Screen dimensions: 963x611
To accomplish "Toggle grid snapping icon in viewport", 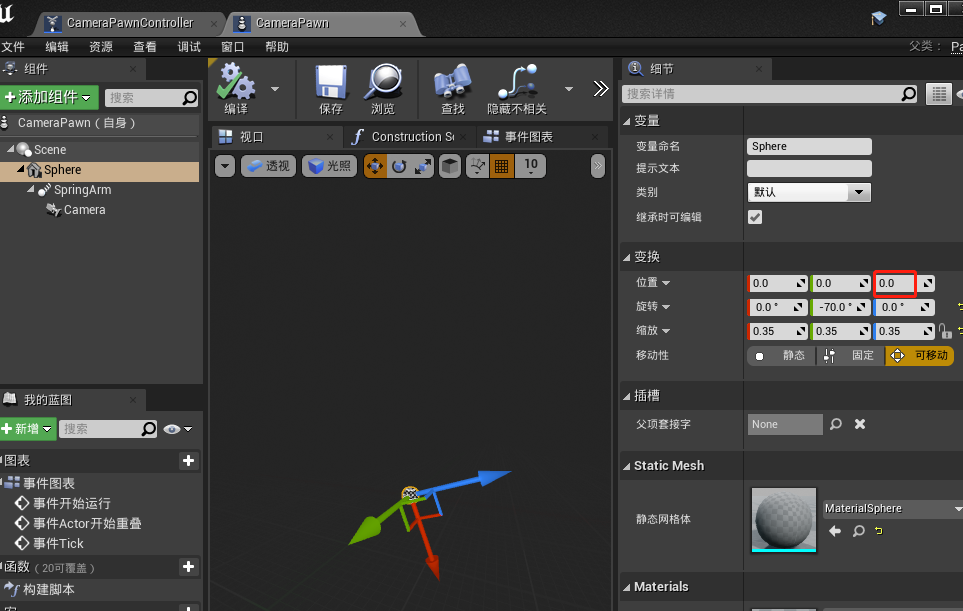I will pyautogui.click(x=501, y=166).
